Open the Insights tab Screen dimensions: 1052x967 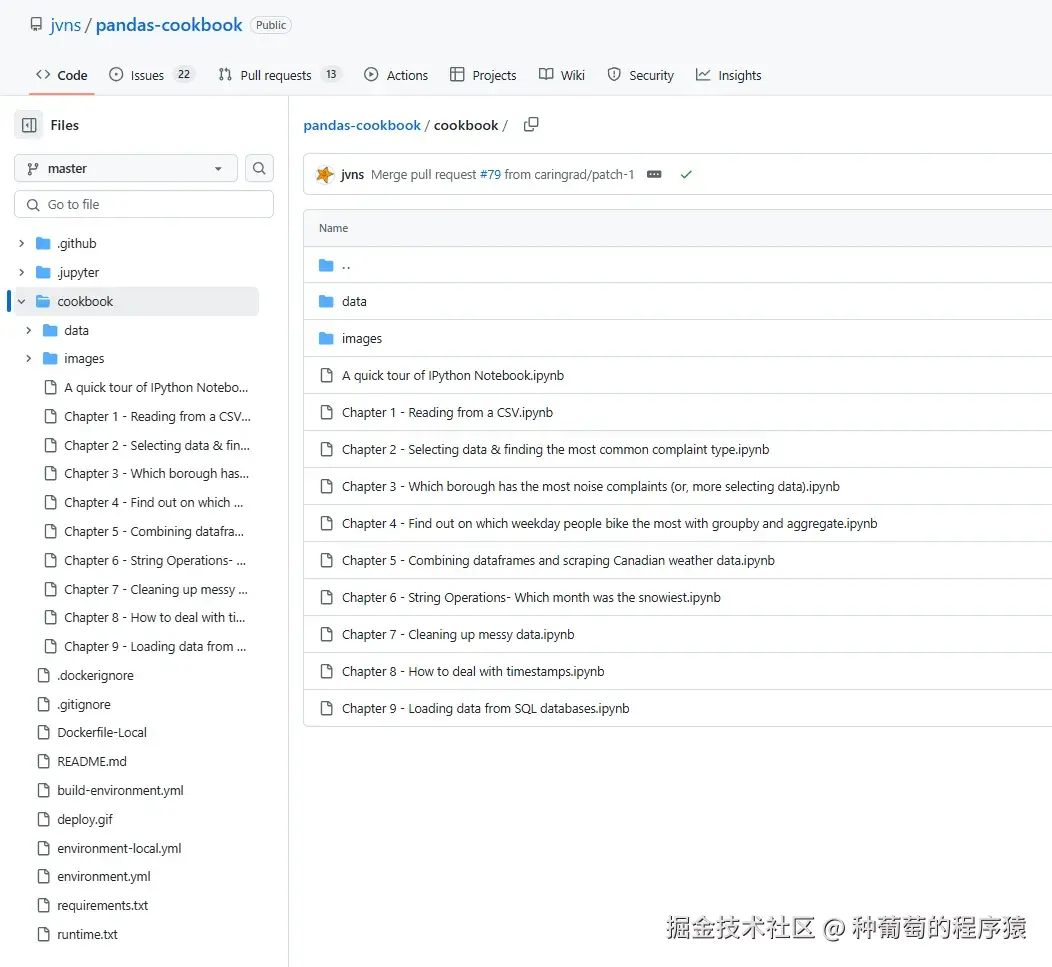729,75
